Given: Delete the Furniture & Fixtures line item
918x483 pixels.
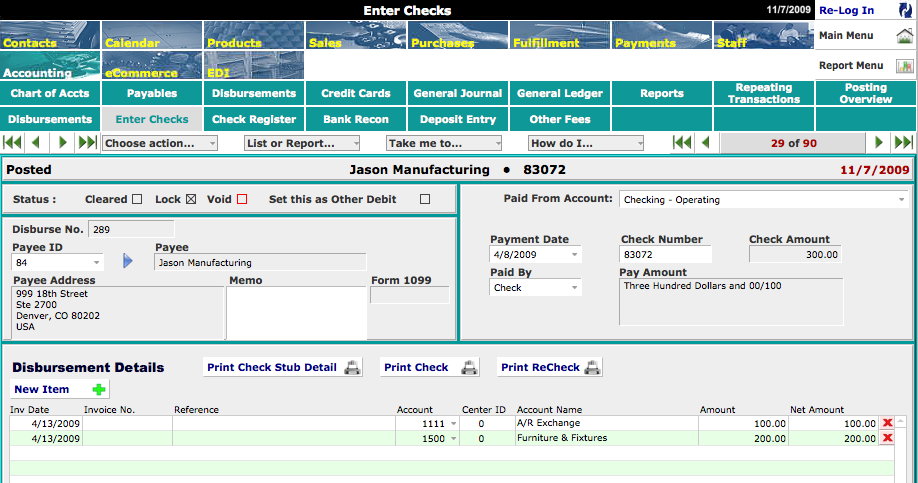Looking at the screenshot, I should (888, 438).
